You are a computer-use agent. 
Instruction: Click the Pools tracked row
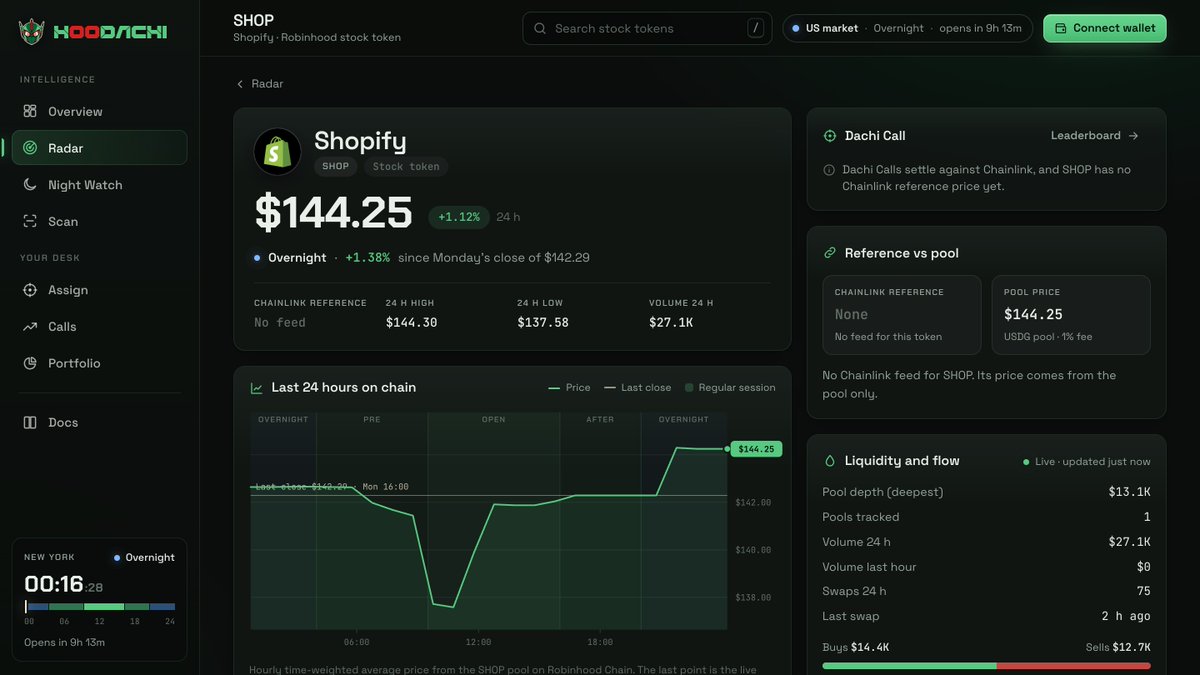[986, 517]
